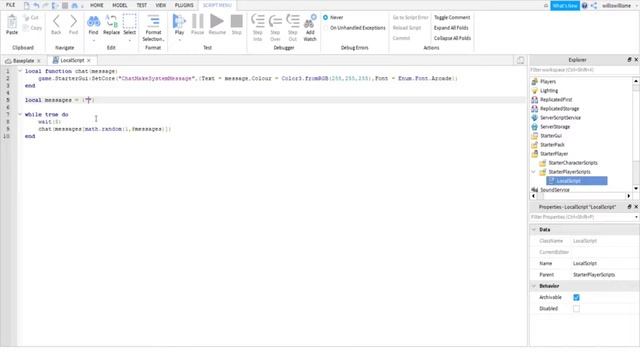This screenshot has height=360, width=640.
Task: Collapse the StarterPlayerScripts tree node
Action: coord(534,172)
